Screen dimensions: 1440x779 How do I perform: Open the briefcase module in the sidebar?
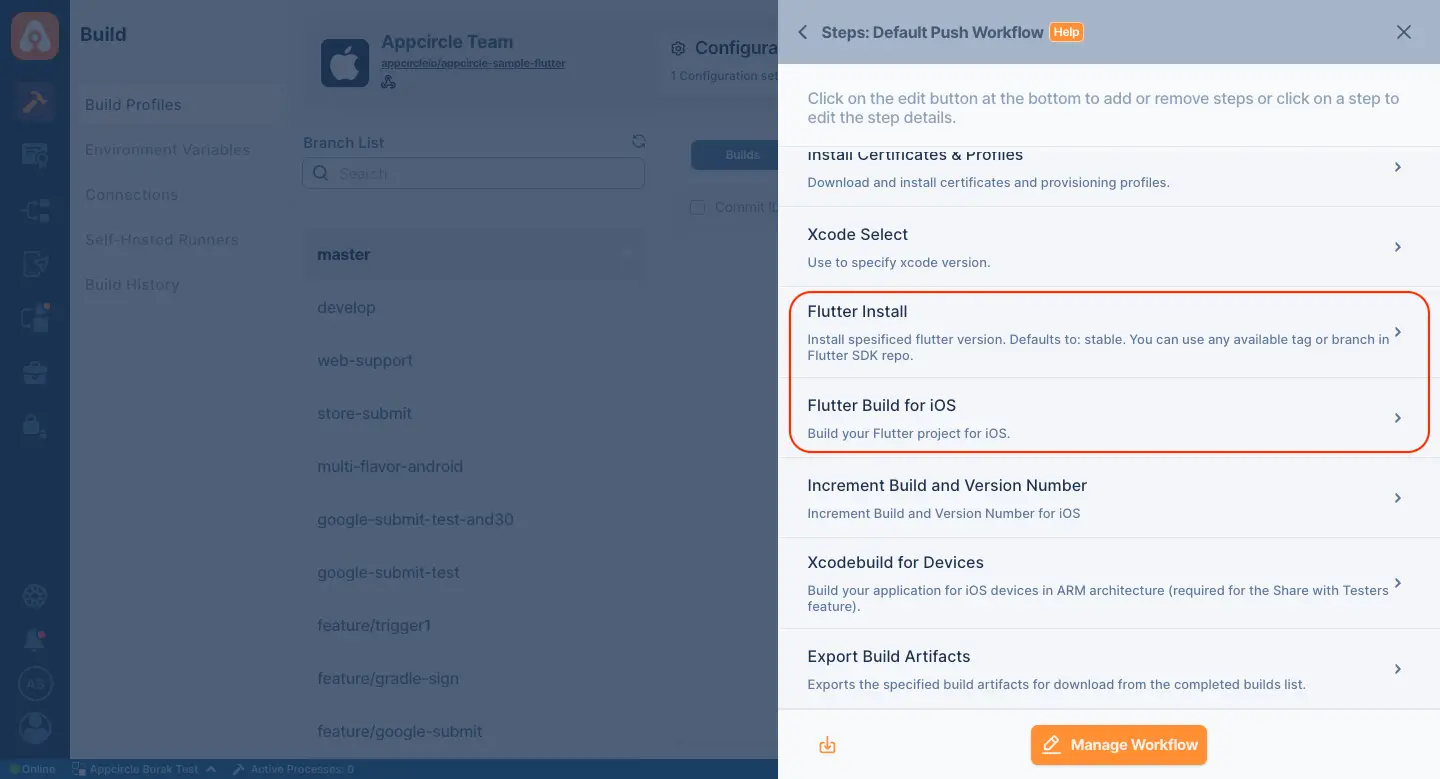(x=35, y=373)
